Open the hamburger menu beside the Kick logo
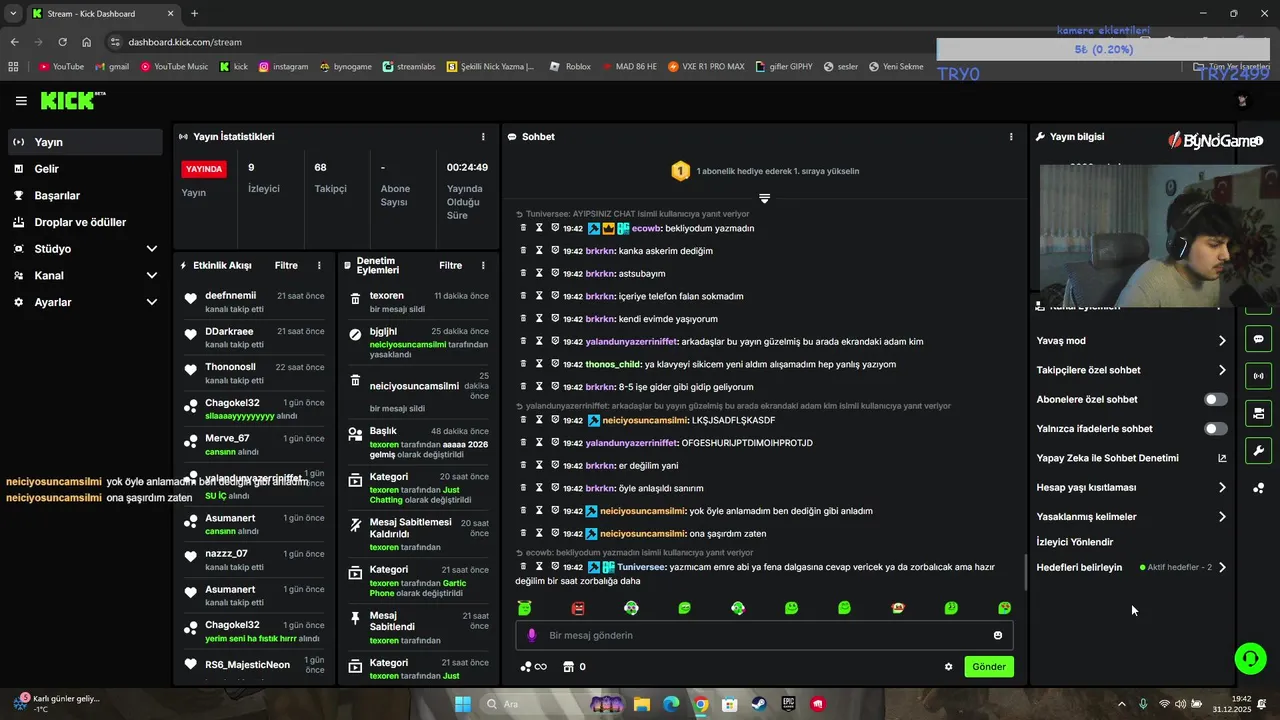1280x720 pixels. tap(21, 101)
